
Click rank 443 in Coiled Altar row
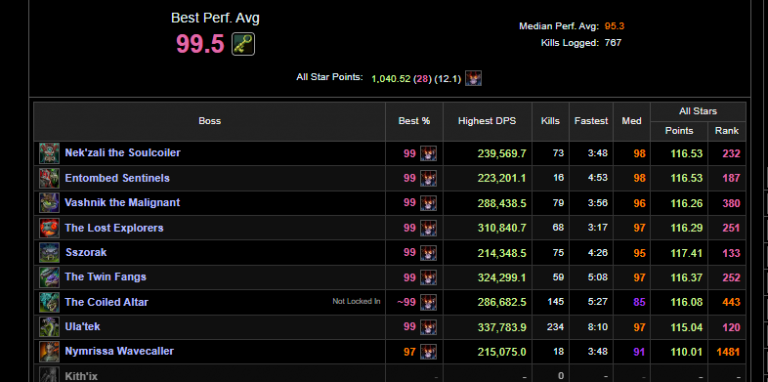(731, 303)
